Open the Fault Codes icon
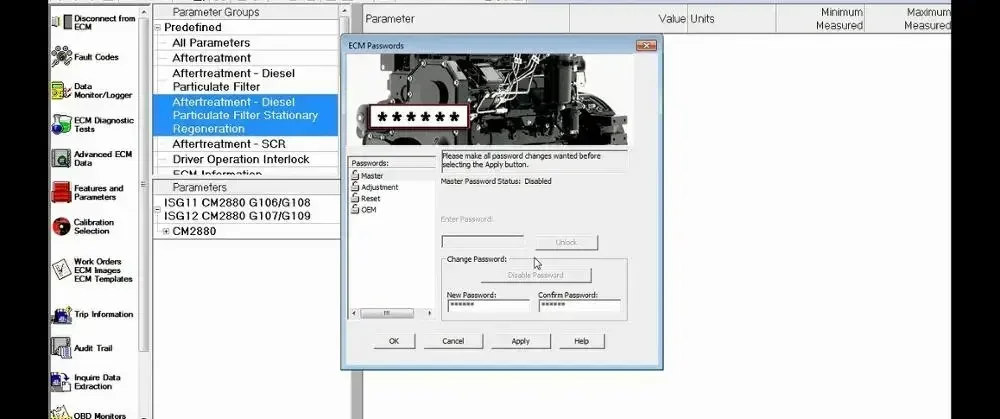Viewport: 1000px width, 419px height. pos(61,57)
